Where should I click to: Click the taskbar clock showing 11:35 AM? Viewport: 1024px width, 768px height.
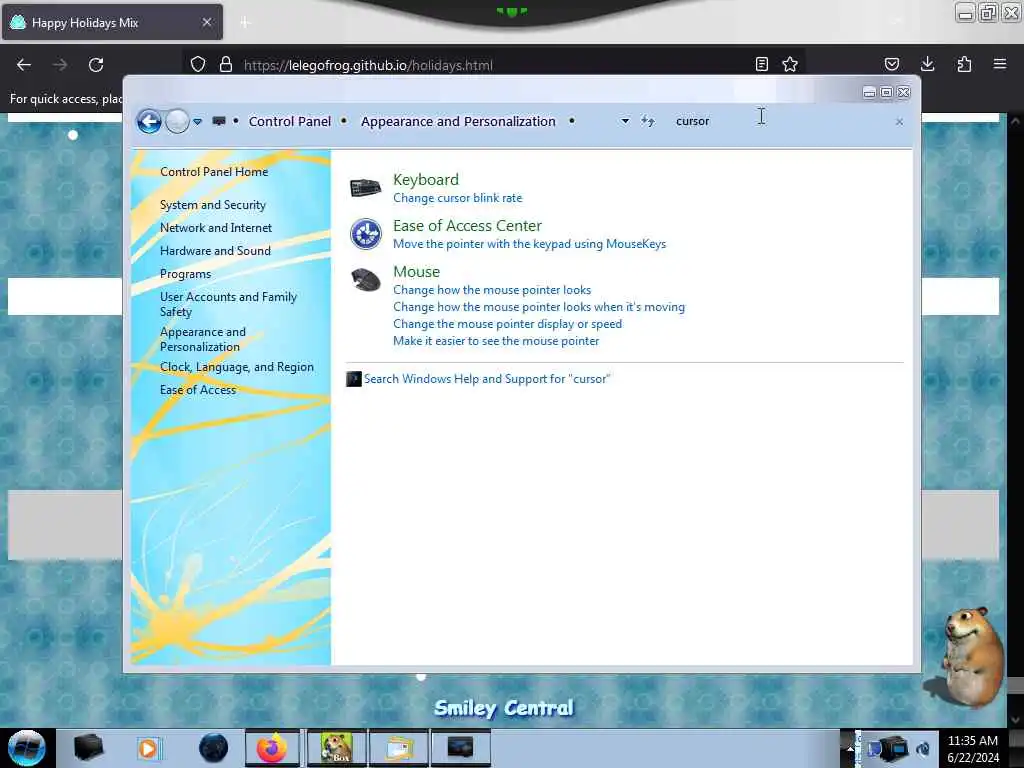point(973,749)
